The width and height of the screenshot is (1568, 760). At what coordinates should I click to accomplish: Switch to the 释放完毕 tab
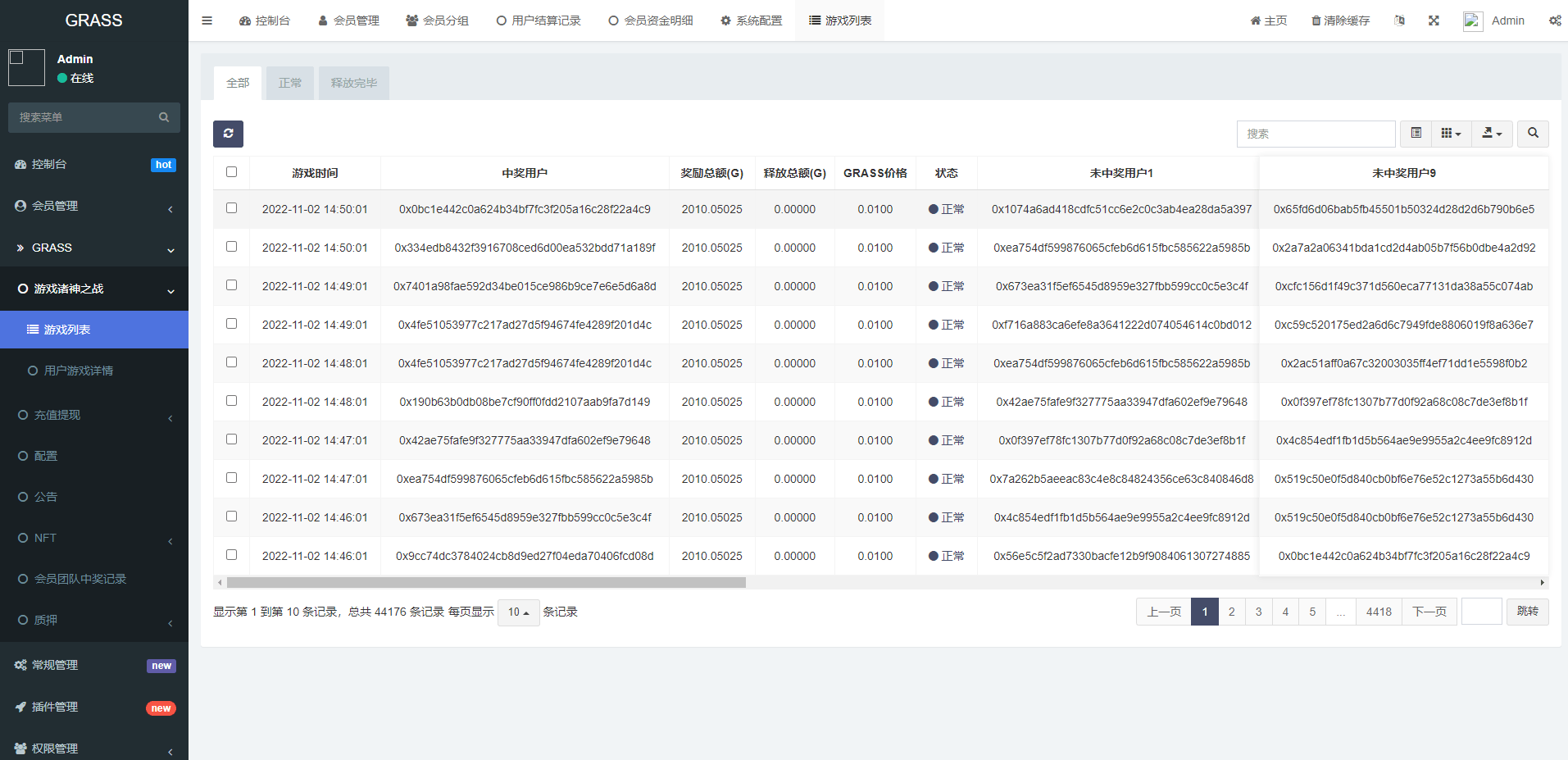click(x=354, y=84)
